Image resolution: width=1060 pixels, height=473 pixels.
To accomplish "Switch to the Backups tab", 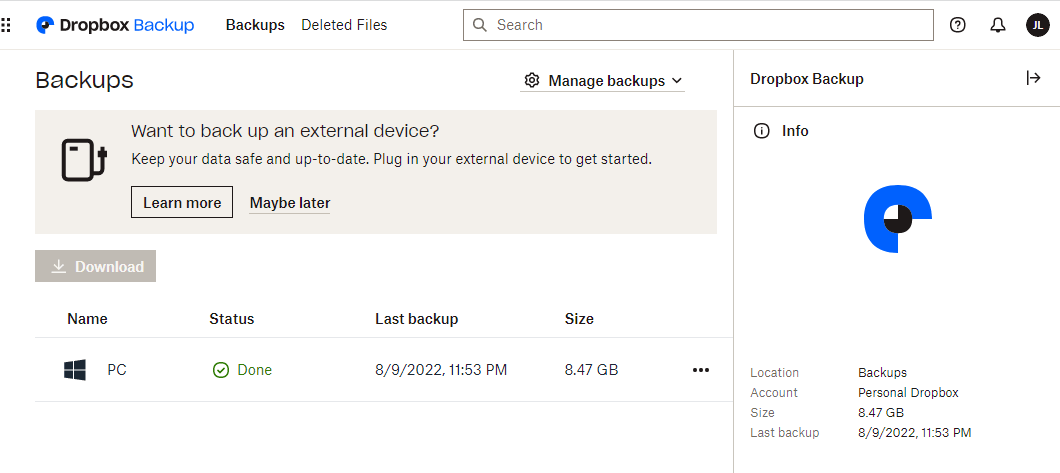I will coord(255,25).
